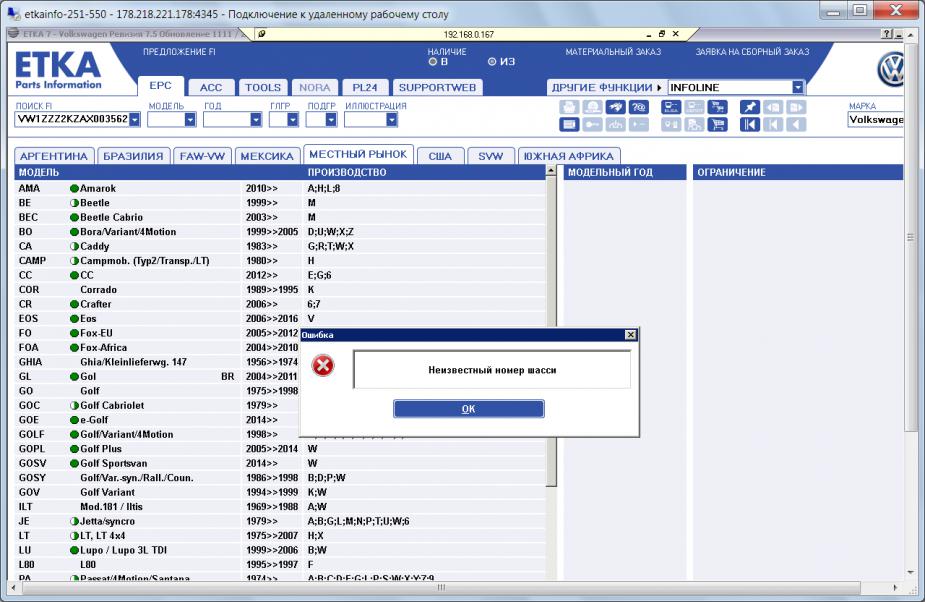Open the TOOLS tab

[263, 88]
